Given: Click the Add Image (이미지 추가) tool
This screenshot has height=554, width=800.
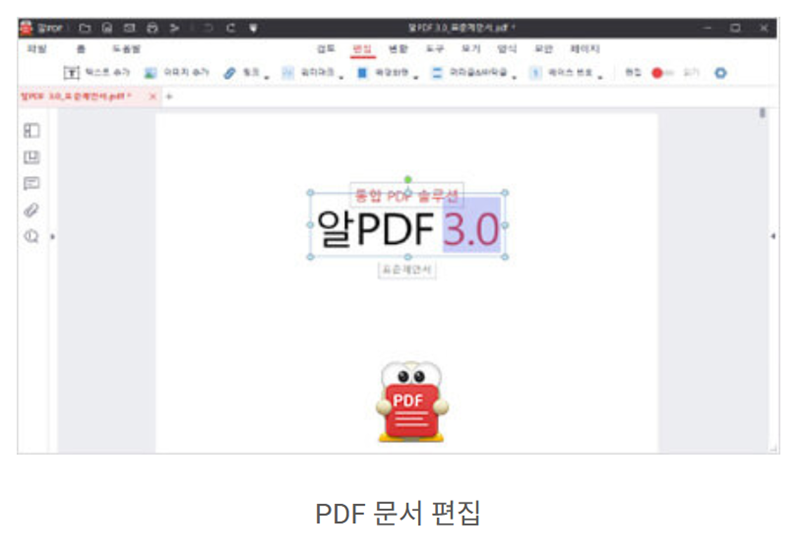Looking at the screenshot, I should pos(177,73).
